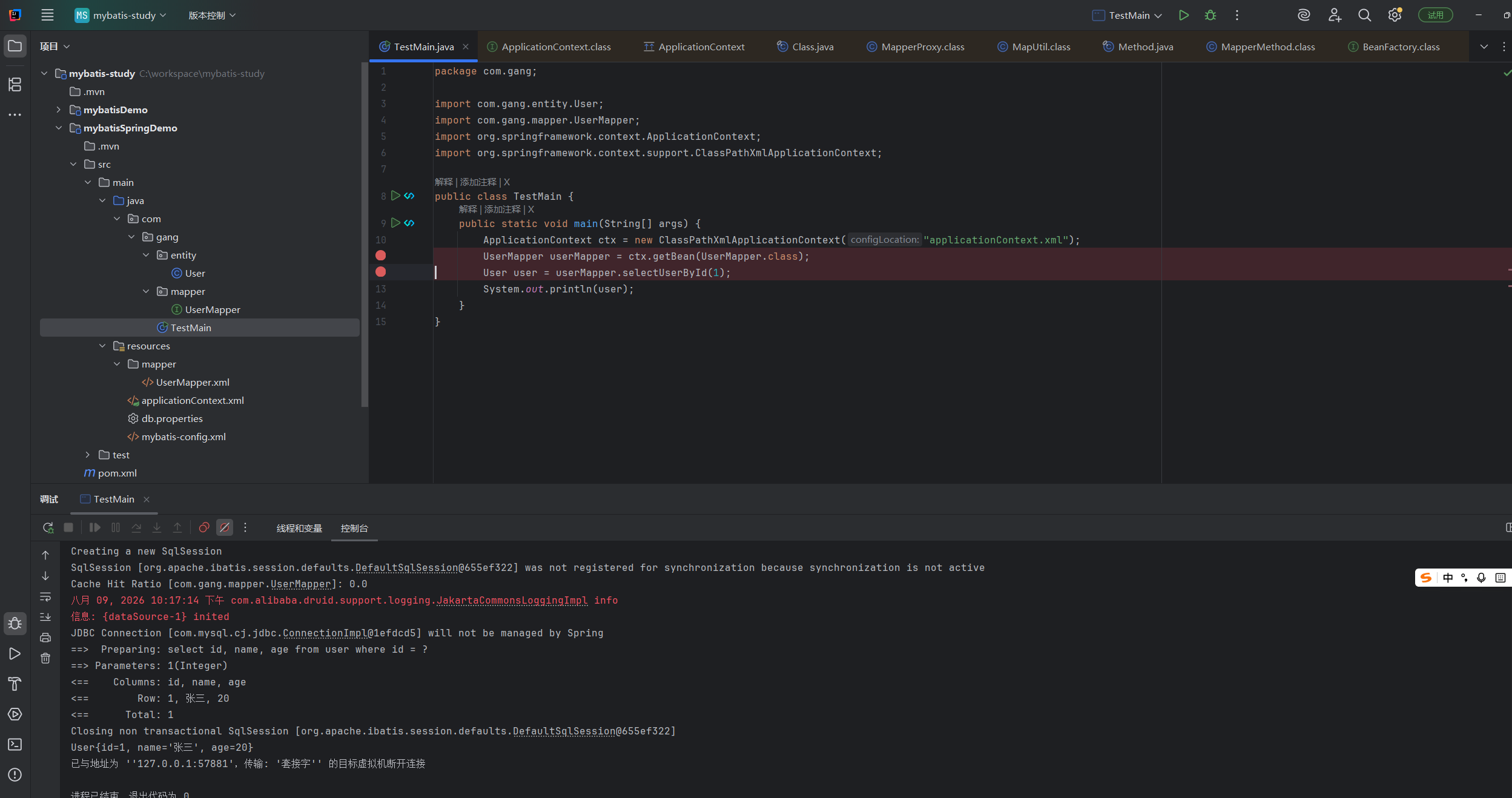Resume program in debugger toolbar
1512x798 pixels.
click(95, 527)
